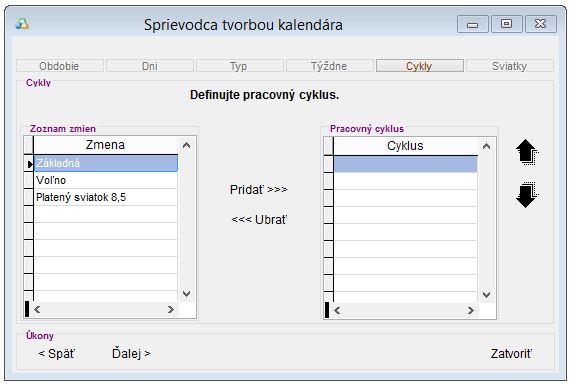Select the Voľno row in list
This screenshot has width=570, height=384.
(x=105, y=180)
